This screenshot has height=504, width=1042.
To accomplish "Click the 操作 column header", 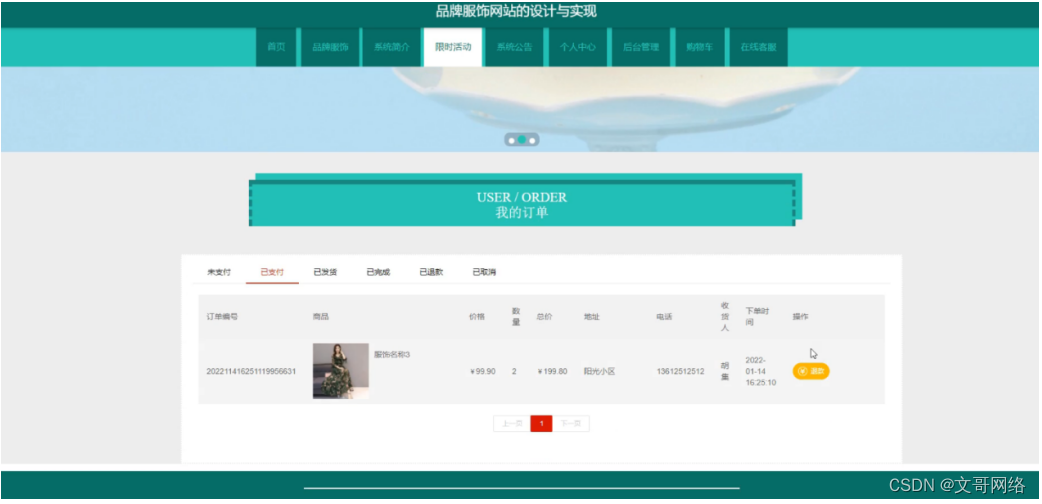I will click(x=801, y=316).
